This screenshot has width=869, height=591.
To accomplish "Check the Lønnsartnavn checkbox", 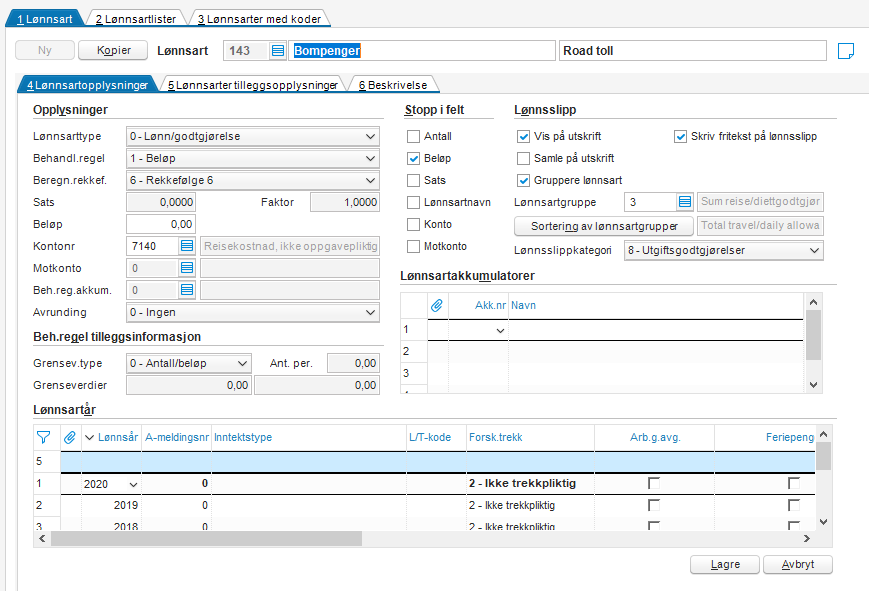I will click(x=413, y=202).
